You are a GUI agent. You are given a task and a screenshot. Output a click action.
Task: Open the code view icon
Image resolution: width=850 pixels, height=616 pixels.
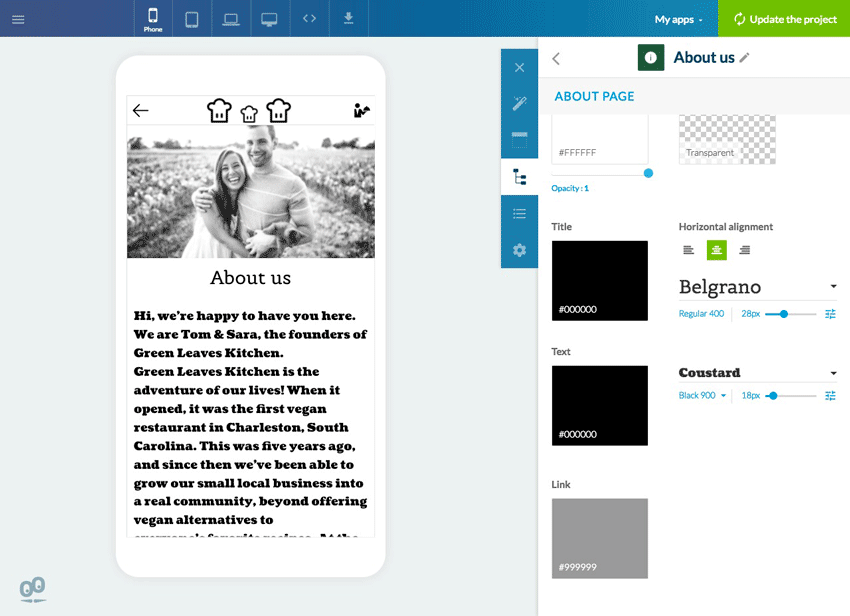coord(309,19)
